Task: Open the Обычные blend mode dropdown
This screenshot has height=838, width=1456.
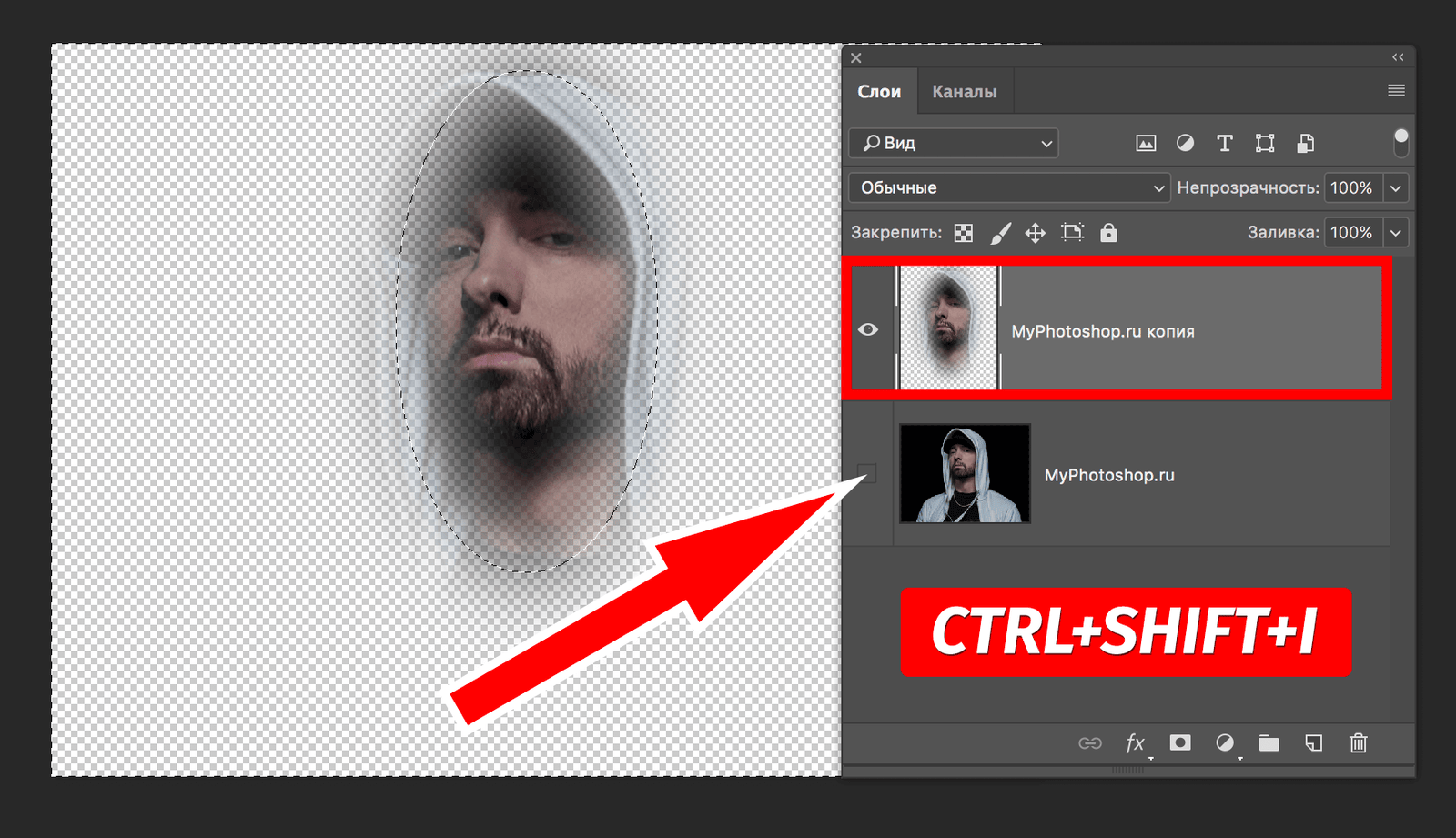Action: pyautogui.click(x=1008, y=188)
